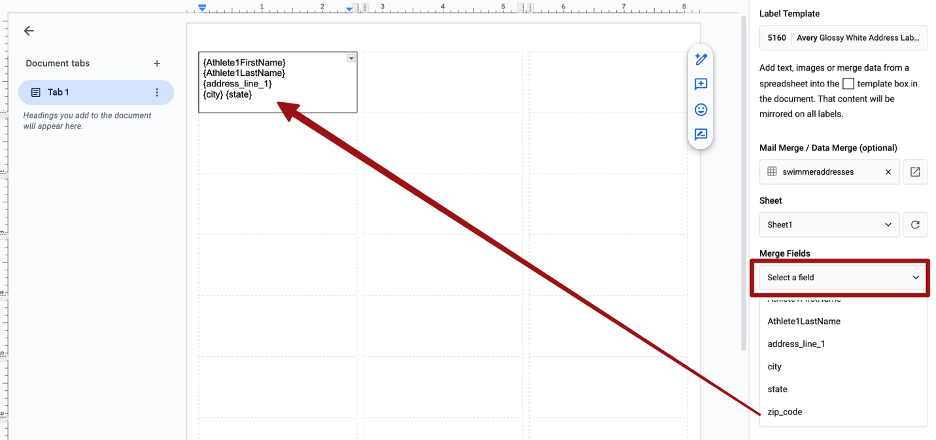Choose the address_line_1 merge field
Image resolution: width=936 pixels, height=440 pixels.
click(796, 344)
